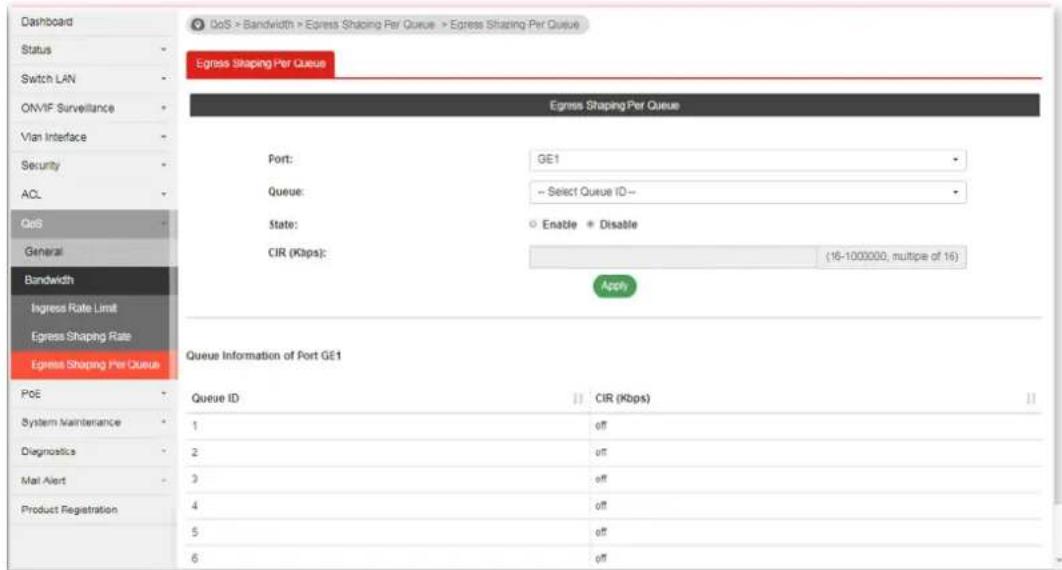Select the Disable state radio button

point(591,224)
